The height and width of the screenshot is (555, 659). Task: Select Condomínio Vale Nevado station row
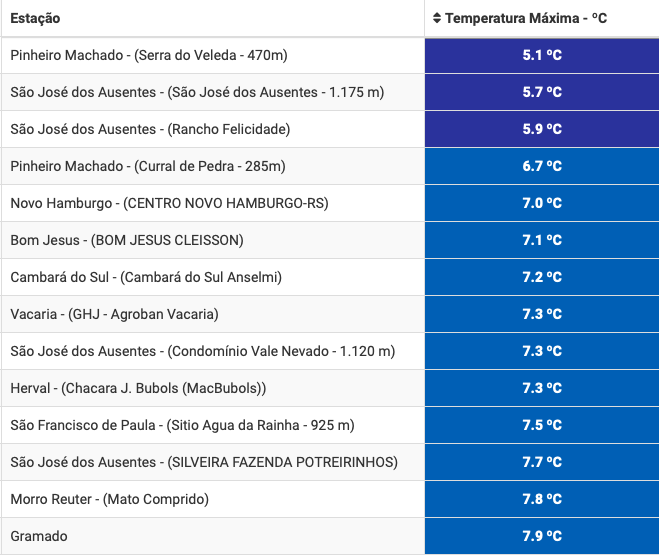(203, 351)
